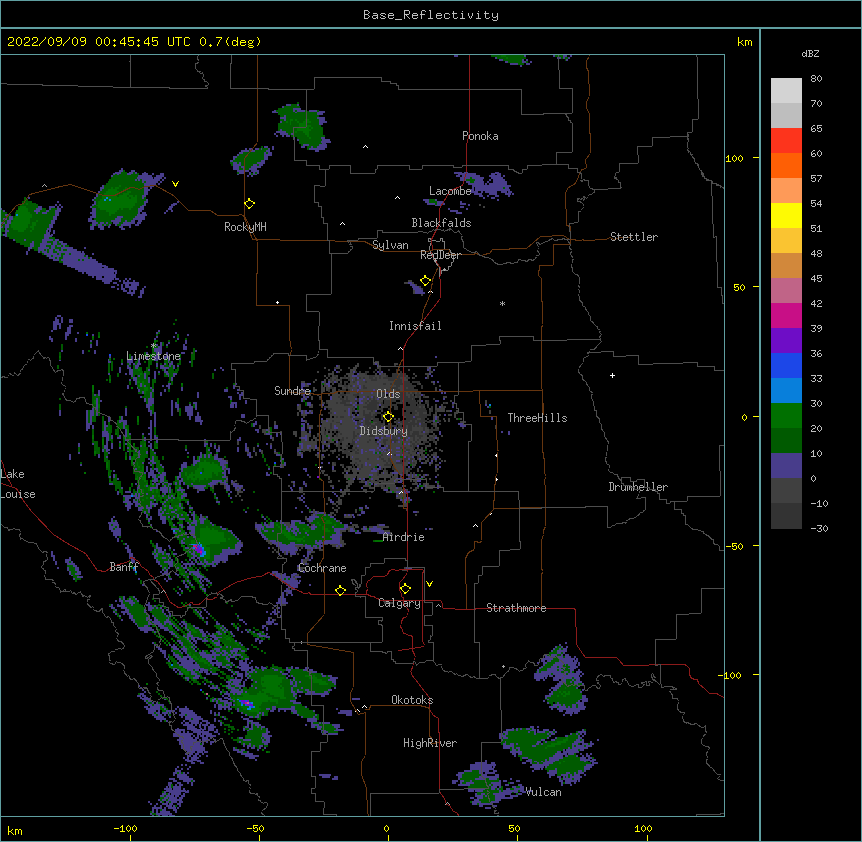Click the Calgary city label

(x=399, y=603)
